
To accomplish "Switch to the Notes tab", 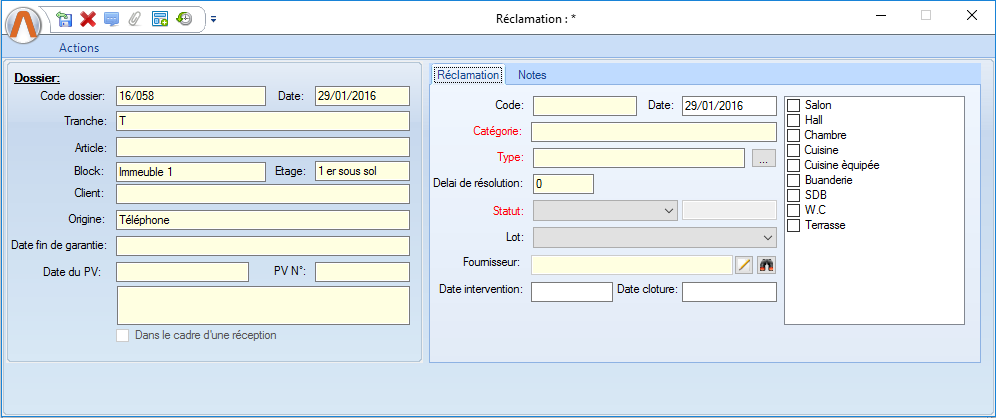I will [532, 75].
